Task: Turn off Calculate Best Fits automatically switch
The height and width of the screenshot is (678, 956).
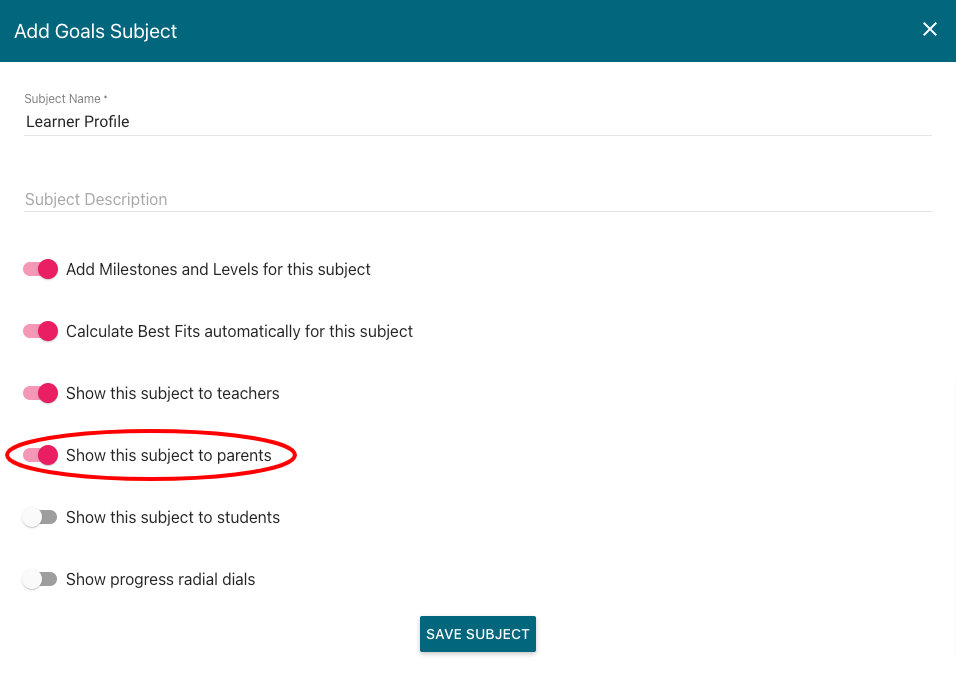Action: coord(40,331)
